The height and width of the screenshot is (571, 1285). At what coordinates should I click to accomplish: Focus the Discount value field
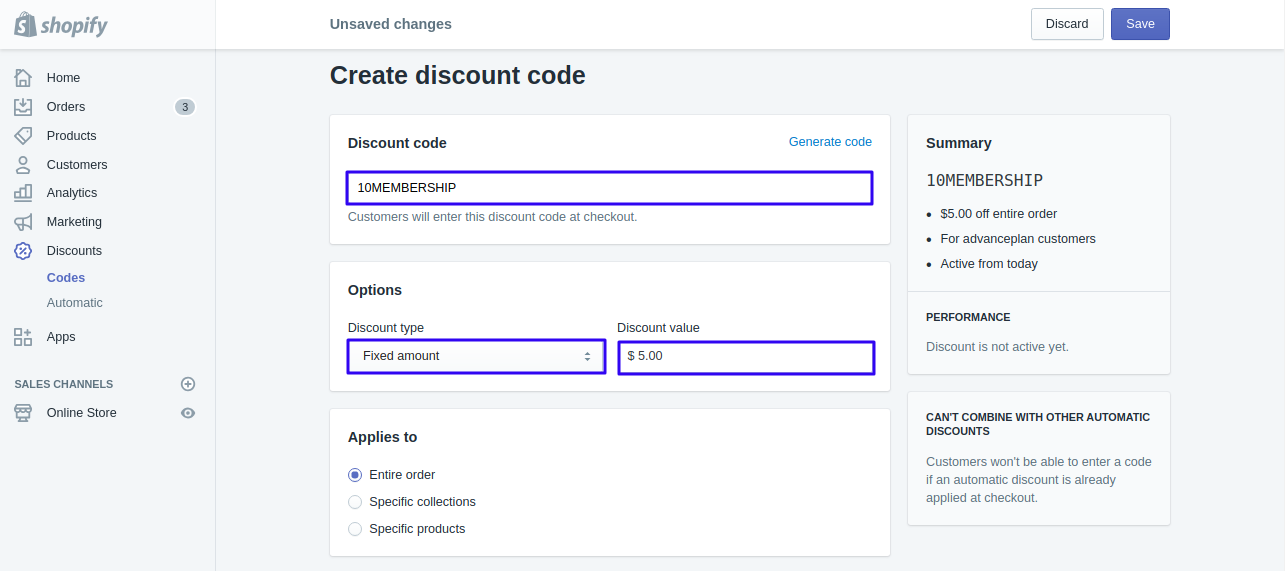pyautogui.click(x=746, y=357)
